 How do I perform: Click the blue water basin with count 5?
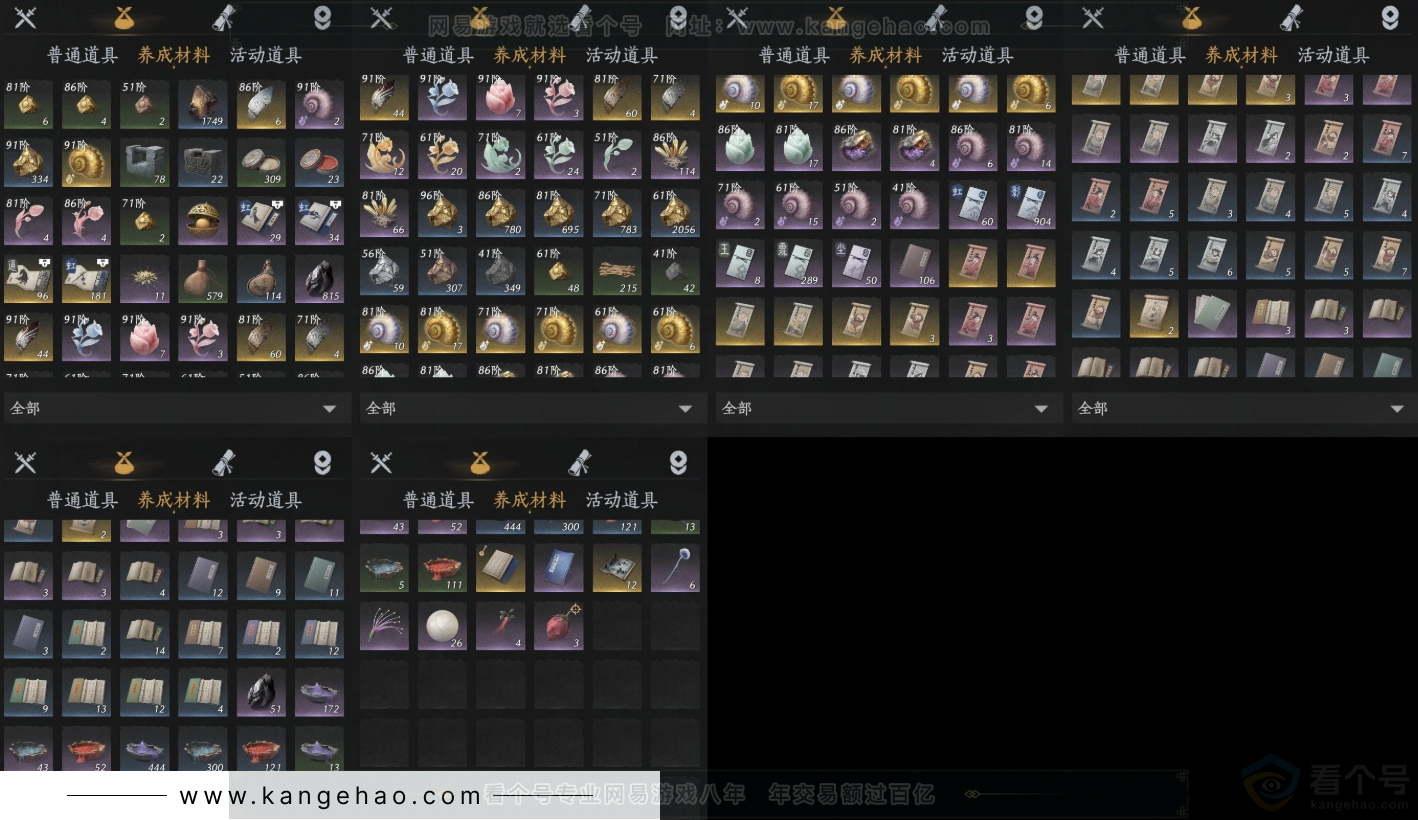point(384,568)
